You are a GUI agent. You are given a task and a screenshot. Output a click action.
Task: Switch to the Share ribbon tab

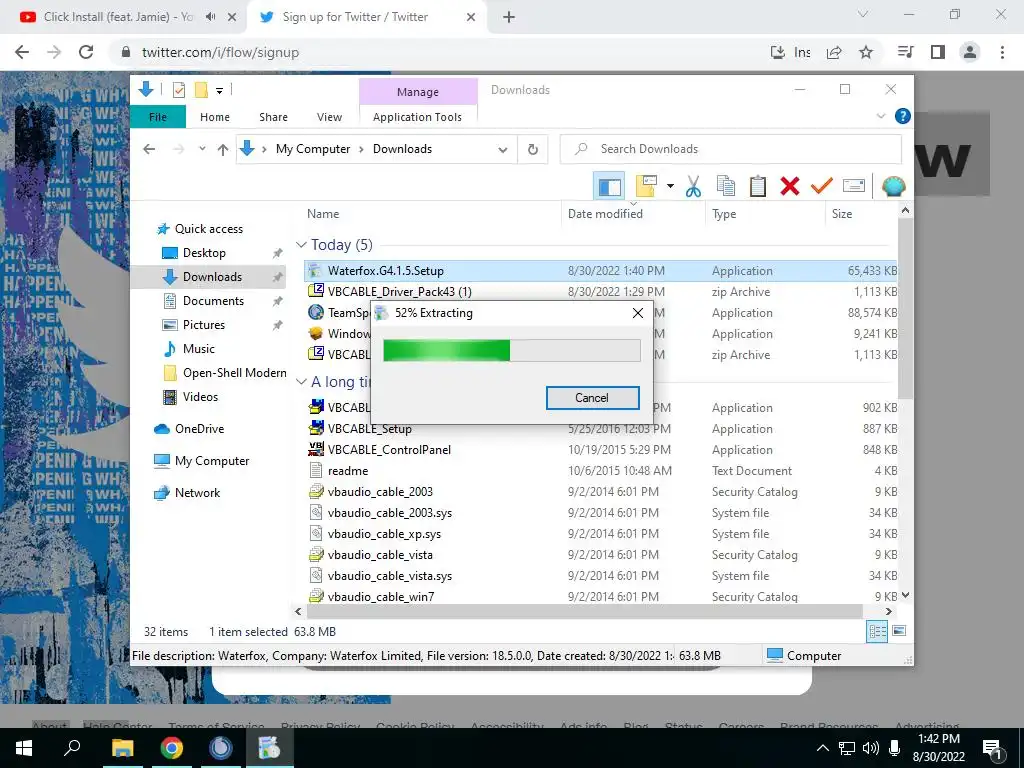273,117
